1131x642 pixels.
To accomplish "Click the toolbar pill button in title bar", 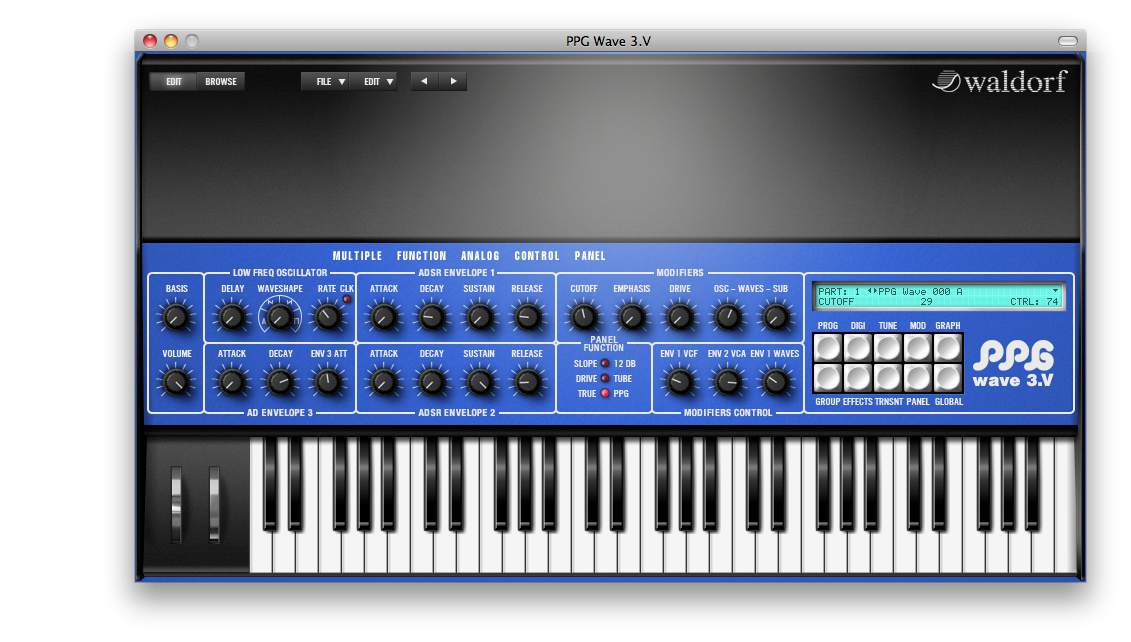I will [x=1068, y=41].
